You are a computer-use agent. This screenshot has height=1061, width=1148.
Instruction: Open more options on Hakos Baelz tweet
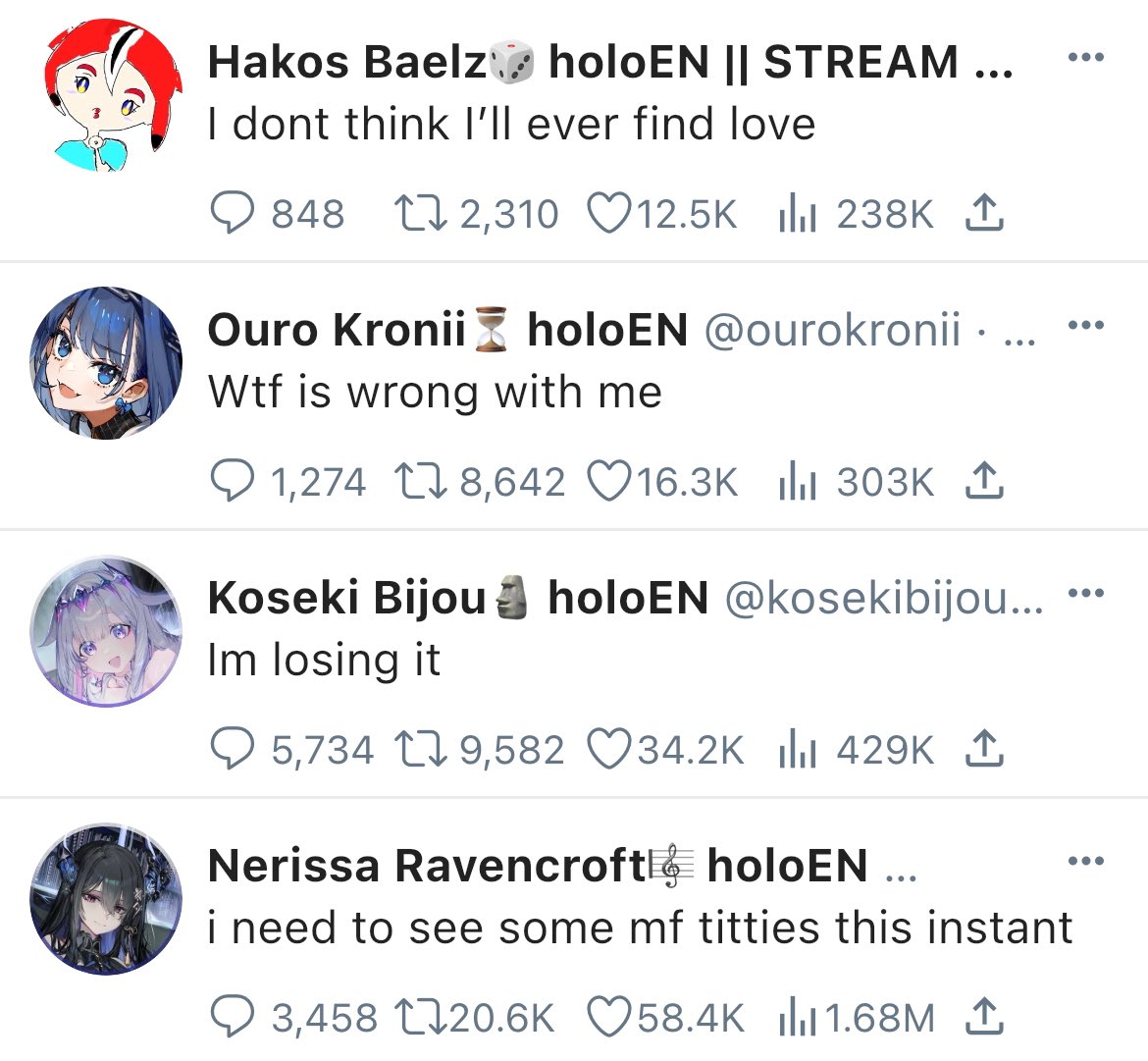(1086, 56)
